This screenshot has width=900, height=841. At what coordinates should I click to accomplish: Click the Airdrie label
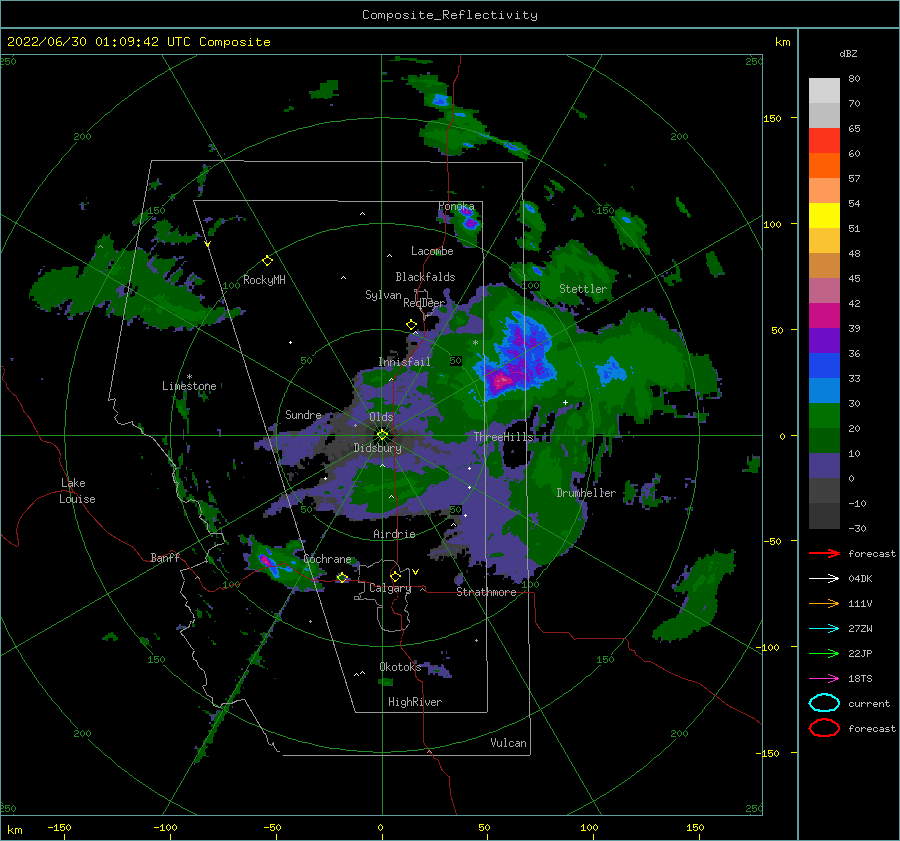point(394,534)
